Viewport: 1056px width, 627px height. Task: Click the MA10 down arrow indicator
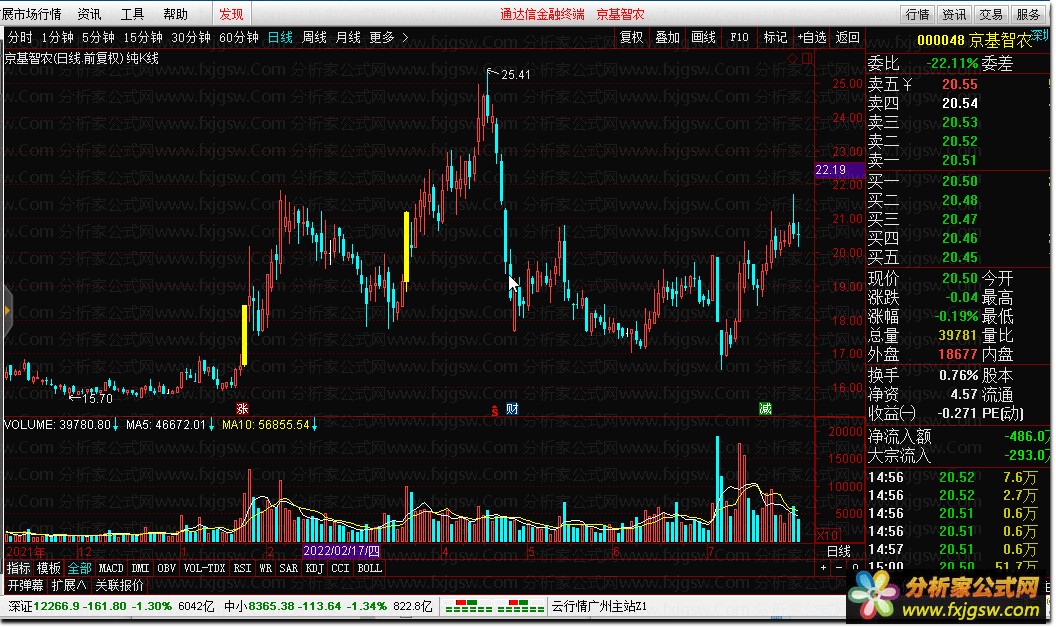pyautogui.click(x=315, y=425)
